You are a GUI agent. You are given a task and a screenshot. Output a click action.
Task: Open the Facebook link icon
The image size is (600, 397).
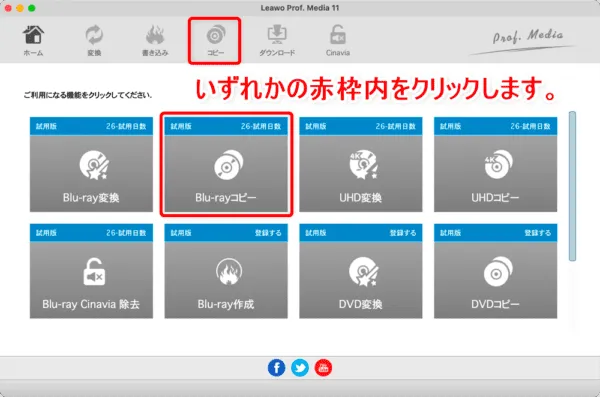[x=276, y=368]
